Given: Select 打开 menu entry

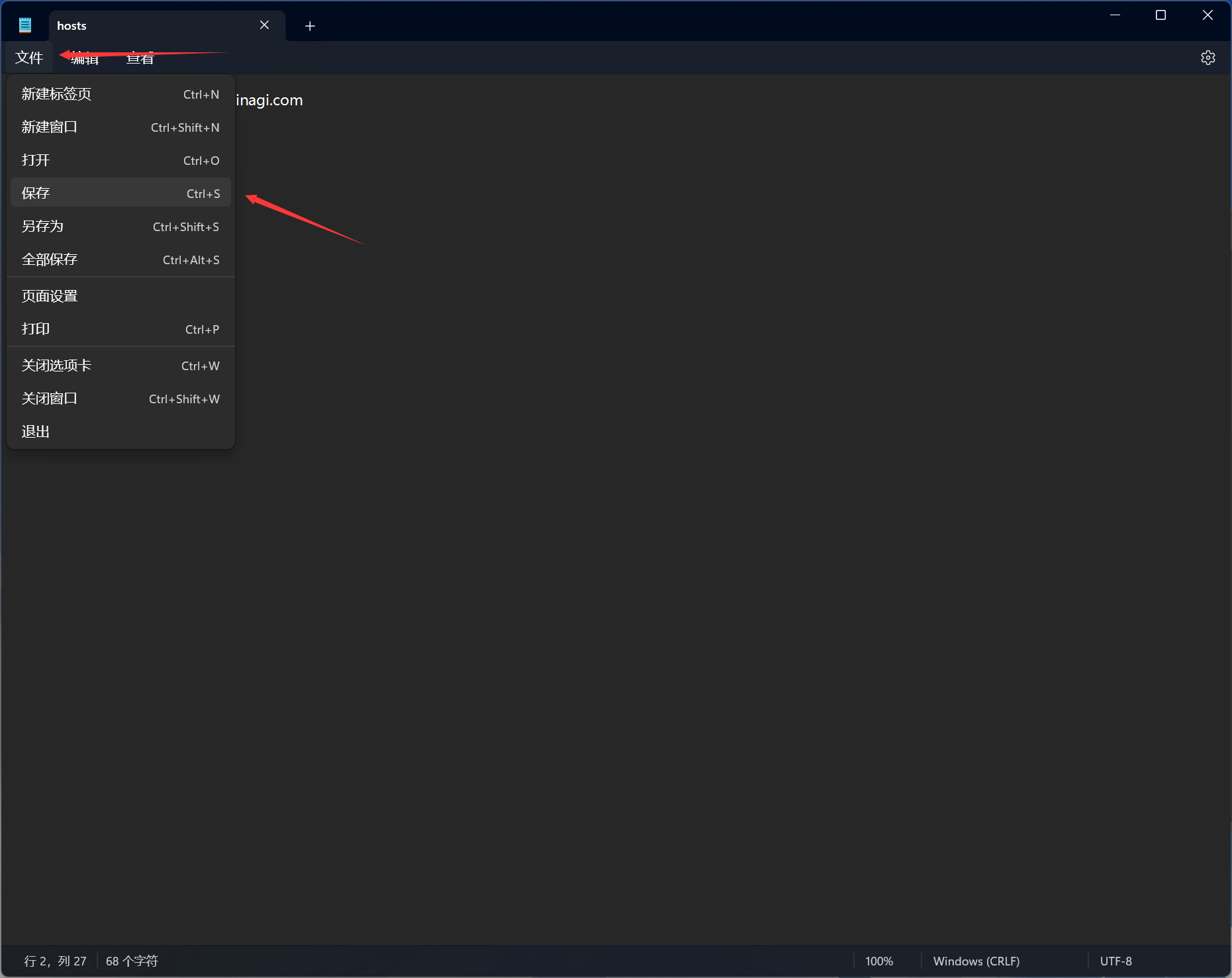Looking at the screenshot, I should [x=120, y=160].
